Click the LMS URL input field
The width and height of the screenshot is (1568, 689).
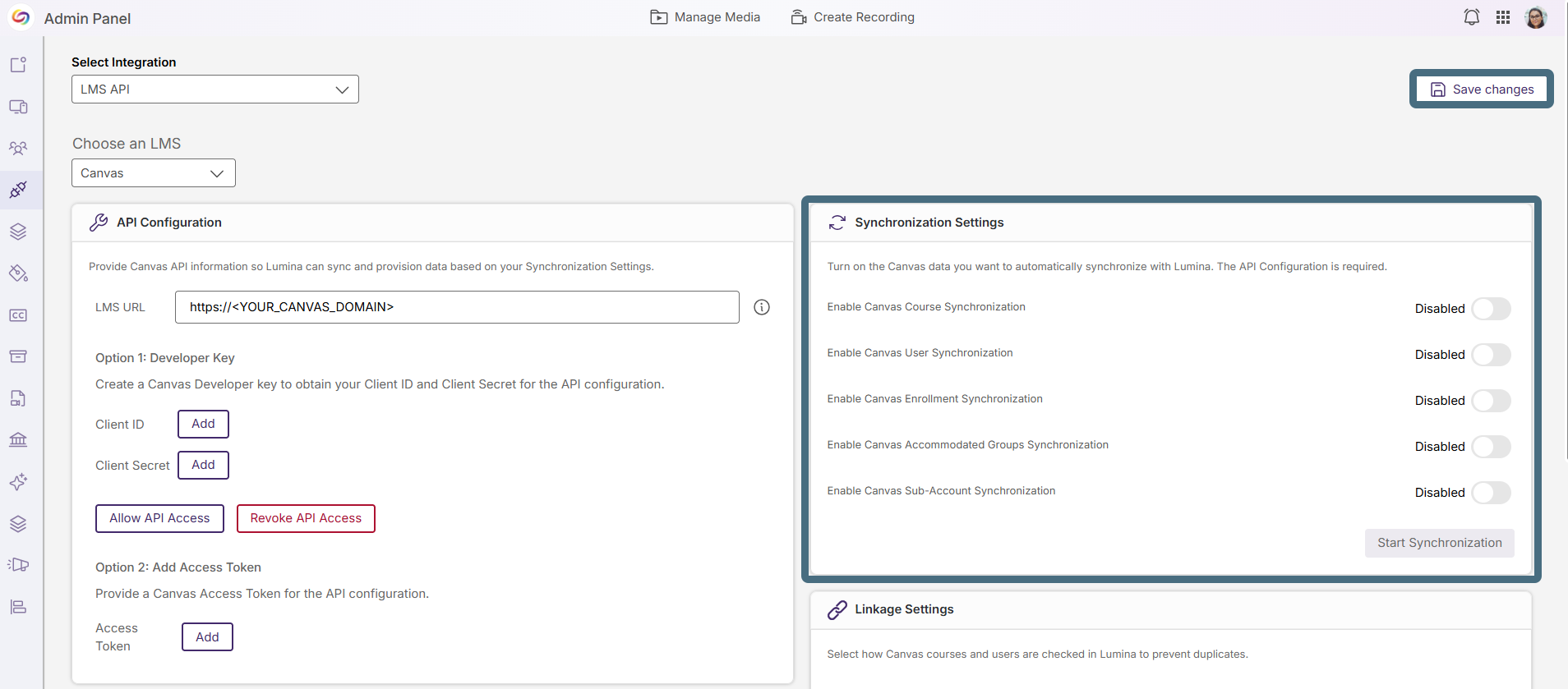click(457, 307)
